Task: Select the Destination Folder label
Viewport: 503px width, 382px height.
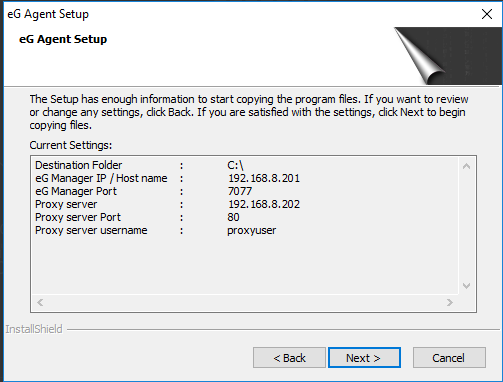Action: click(79, 165)
